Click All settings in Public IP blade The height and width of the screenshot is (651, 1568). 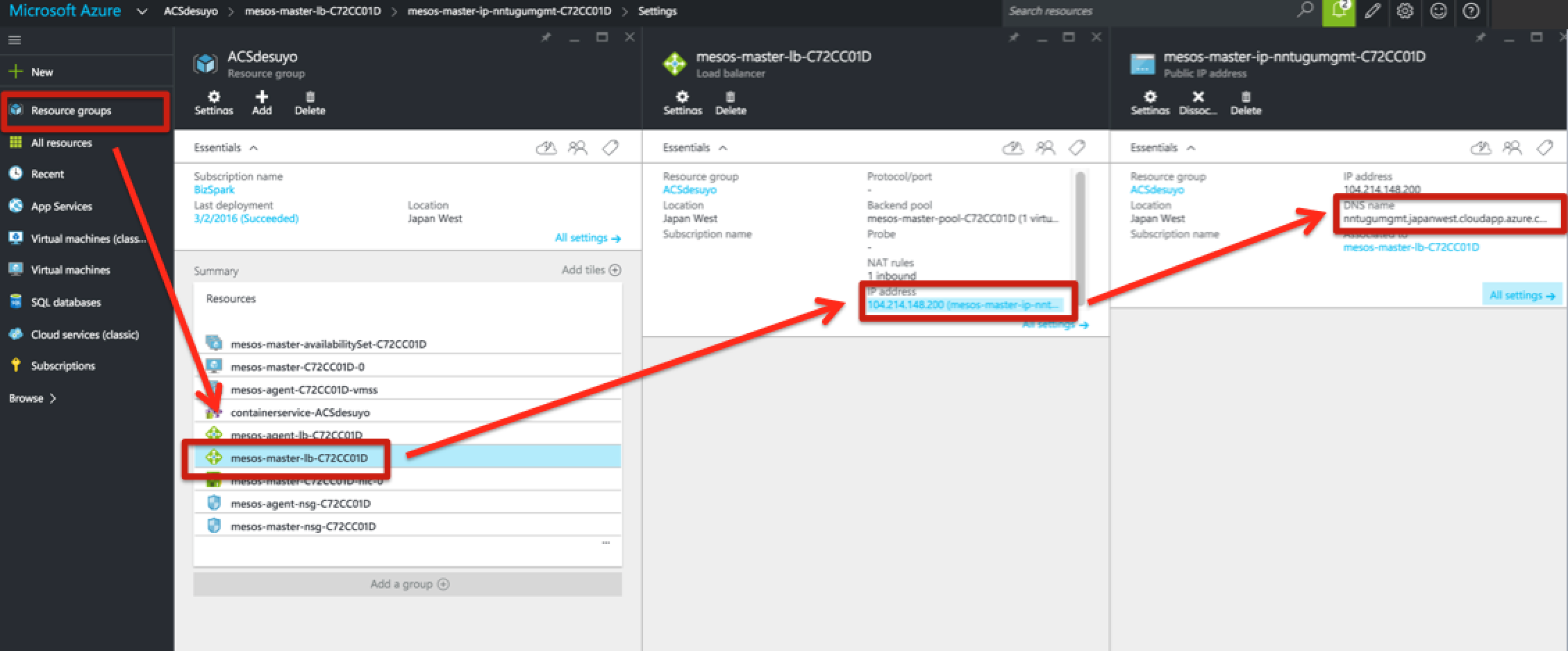coord(1522,295)
